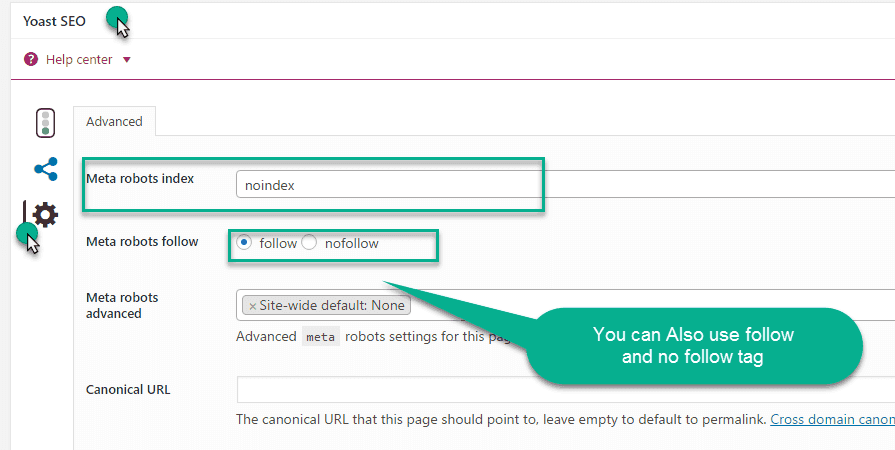Click the Meta robots follow label
The width and height of the screenshot is (895, 450).
point(142,242)
